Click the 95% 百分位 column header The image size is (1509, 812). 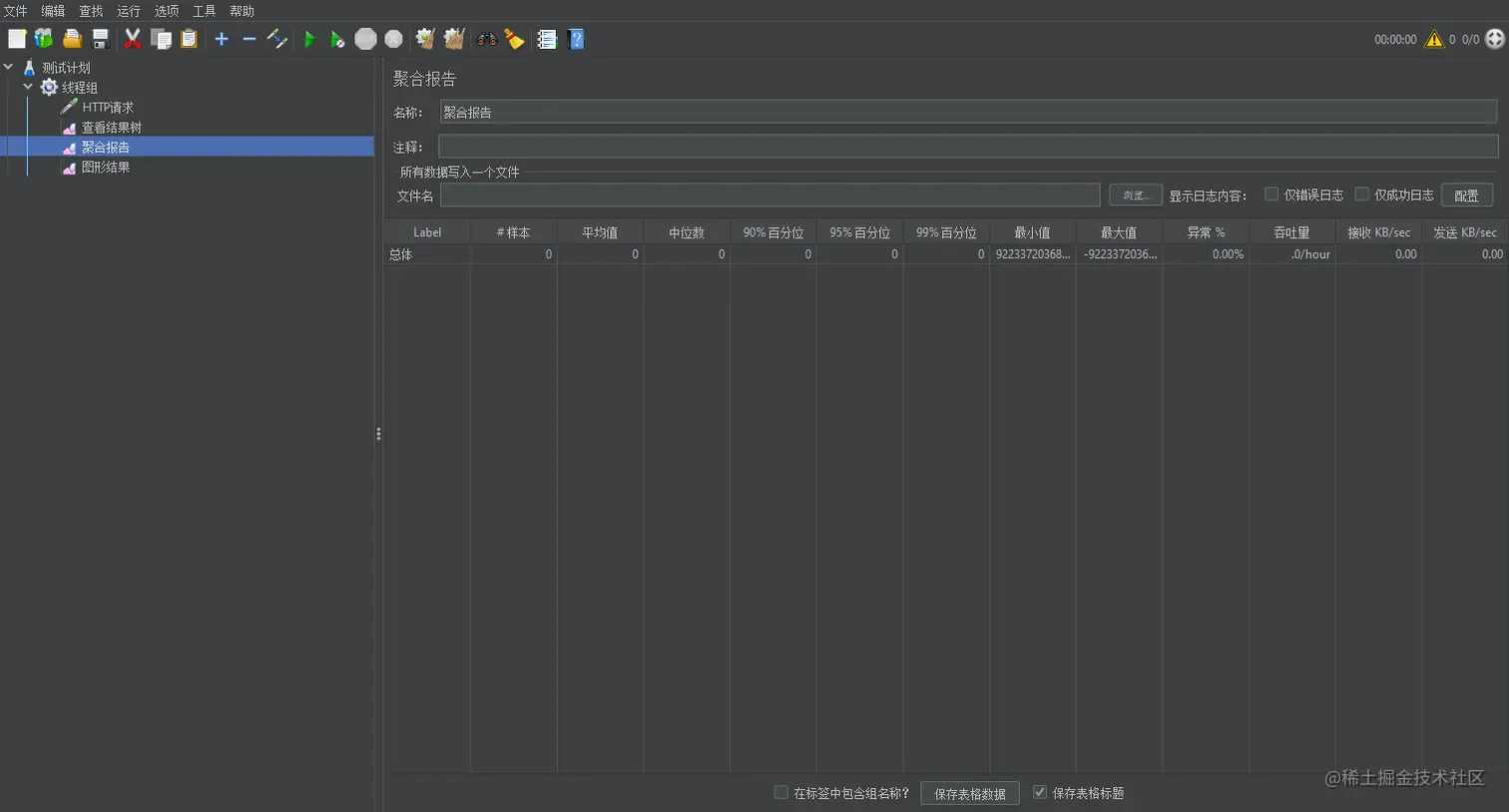coord(859,232)
